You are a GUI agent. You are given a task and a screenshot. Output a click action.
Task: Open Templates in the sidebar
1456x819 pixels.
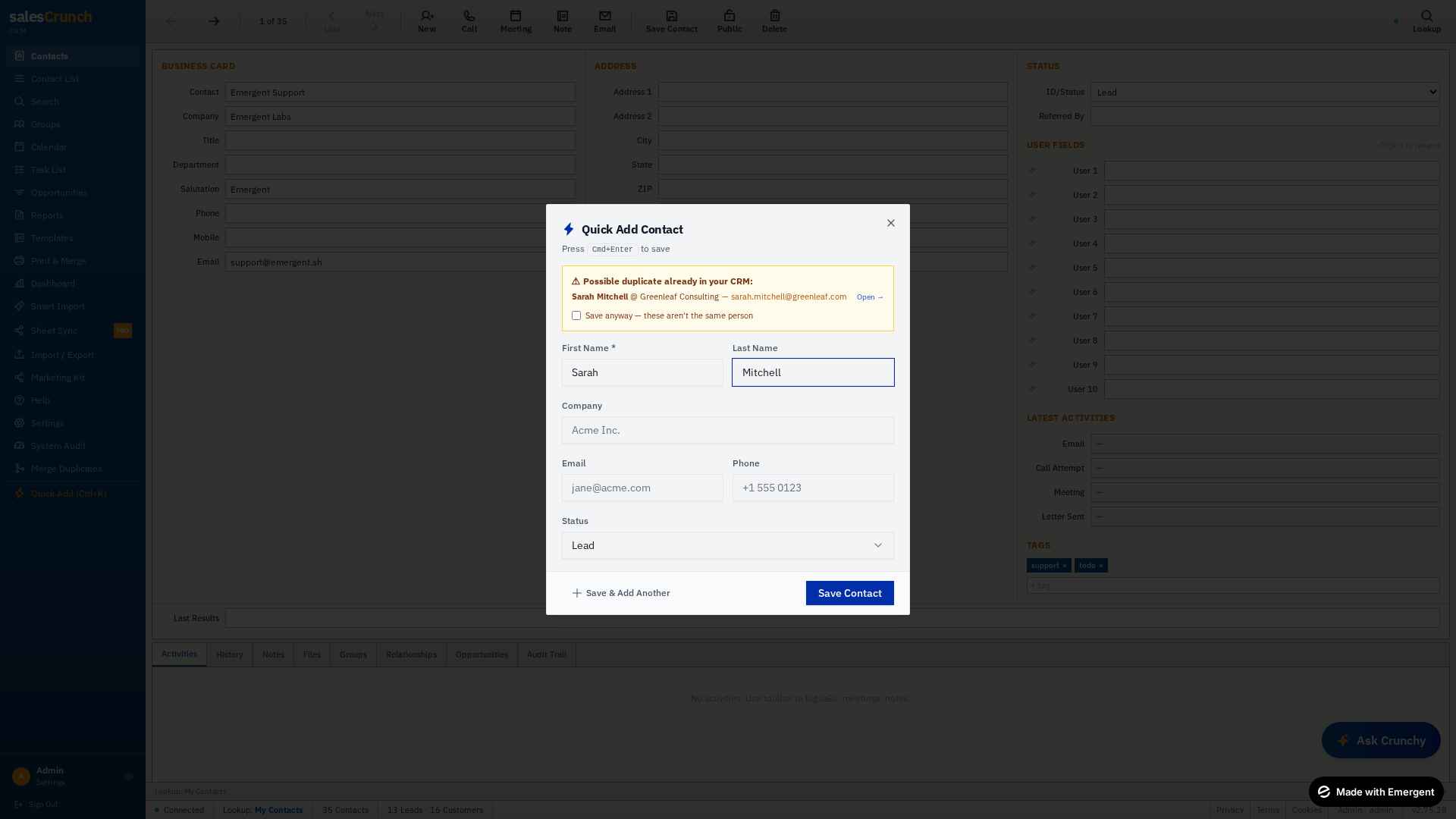click(73, 238)
